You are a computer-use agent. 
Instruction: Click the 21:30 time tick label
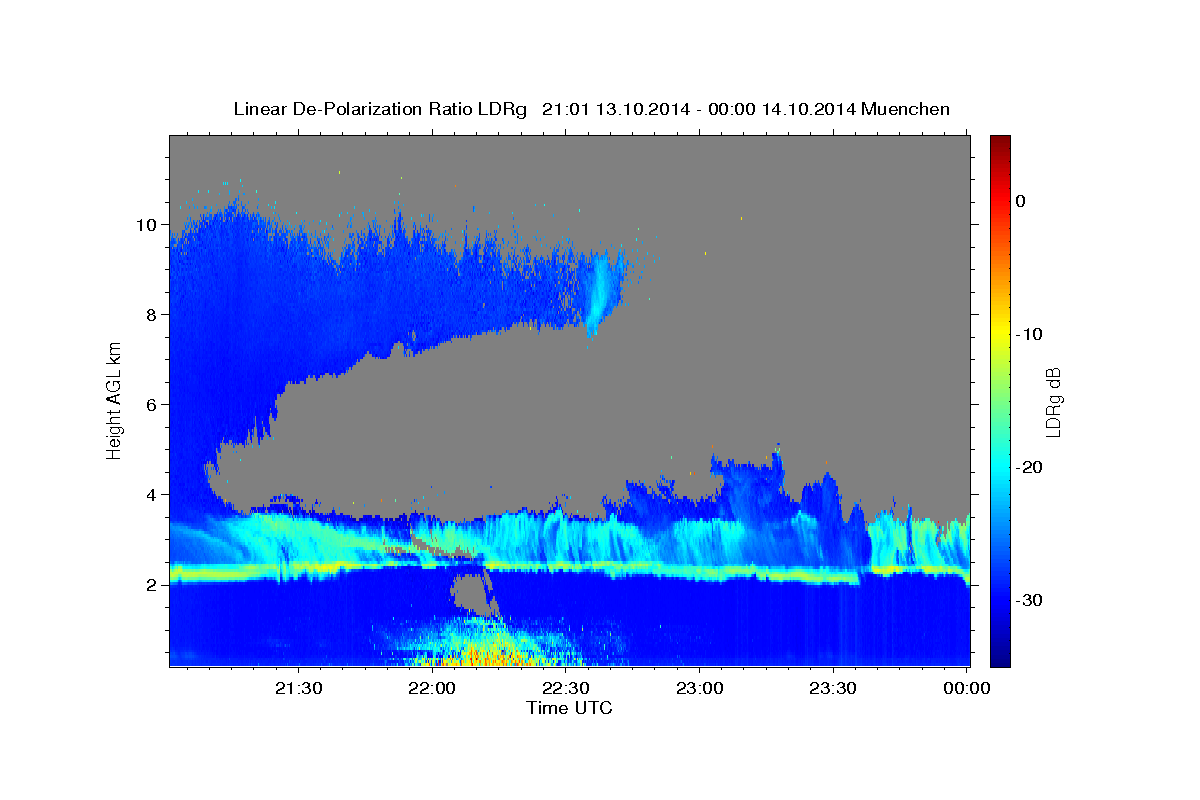tap(299, 687)
